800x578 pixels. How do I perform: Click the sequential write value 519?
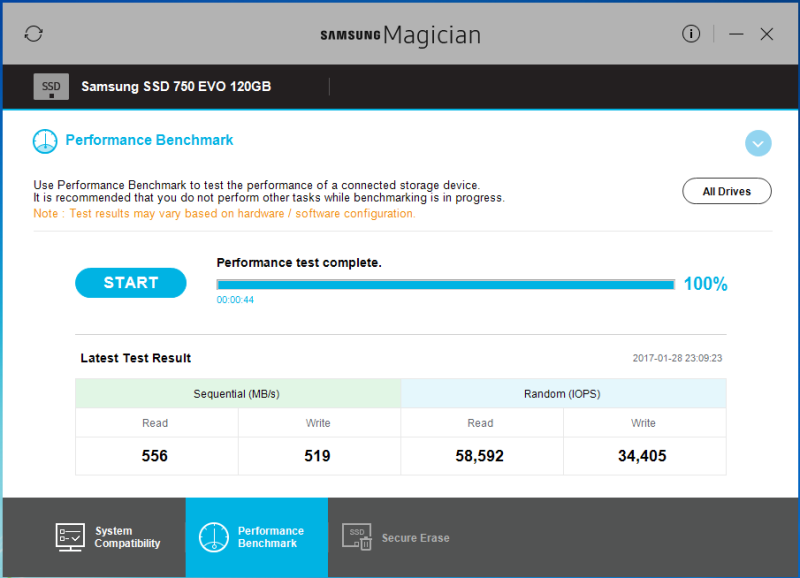point(317,456)
